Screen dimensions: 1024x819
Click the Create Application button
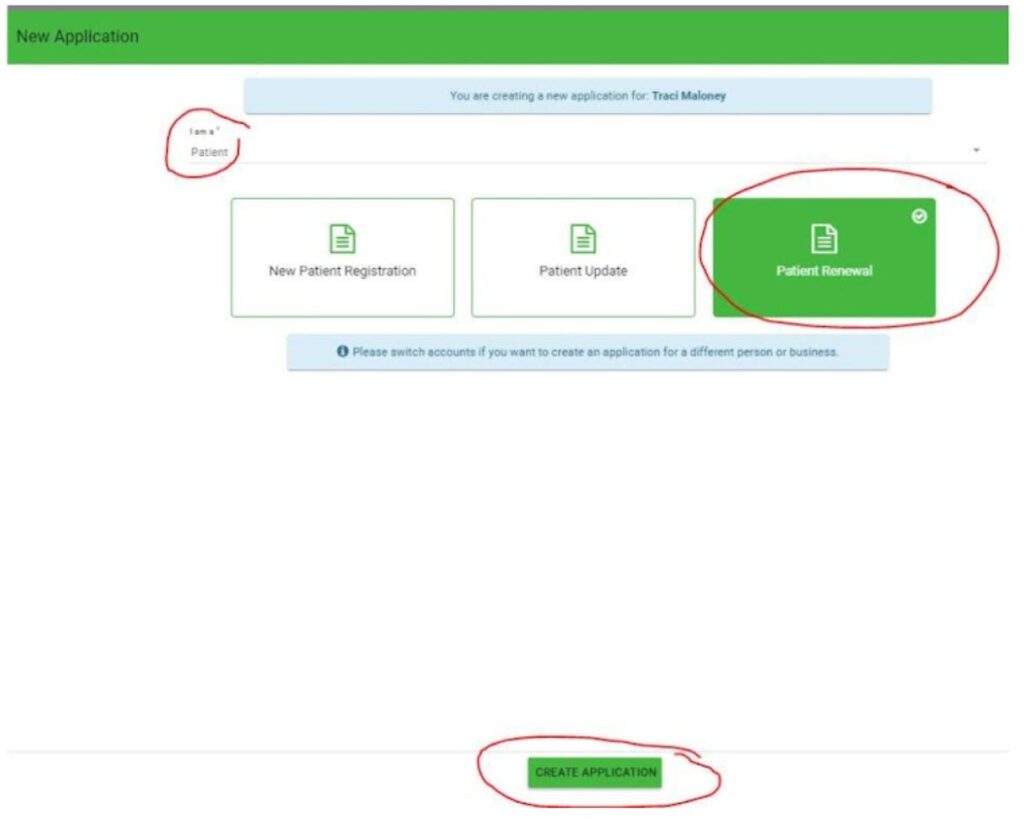(x=595, y=773)
